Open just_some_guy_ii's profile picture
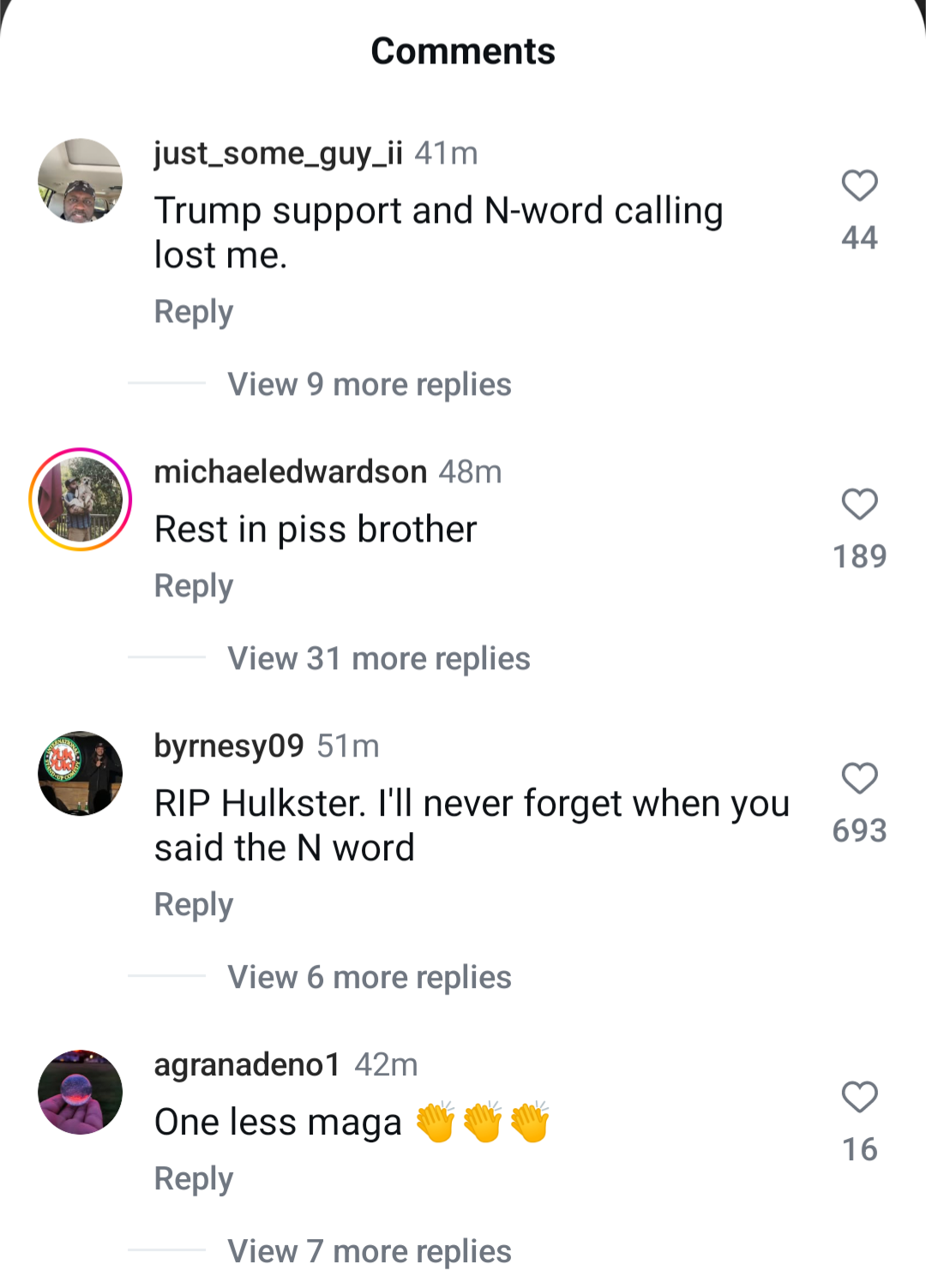The image size is (926, 1288). [81, 181]
